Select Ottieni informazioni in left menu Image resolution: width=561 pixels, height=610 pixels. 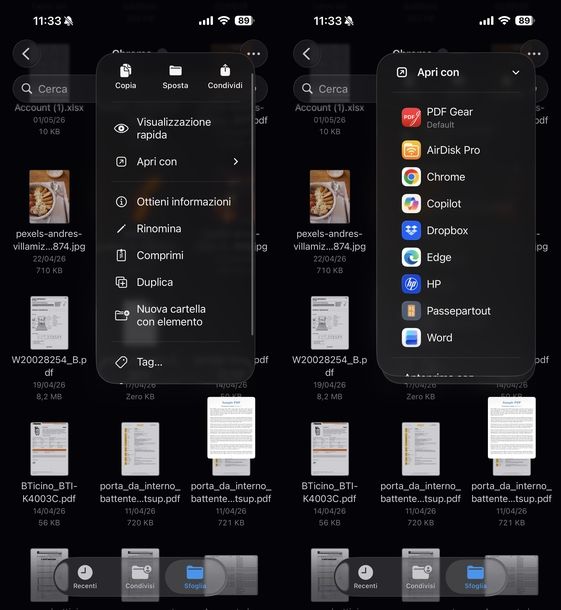pos(175,202)
